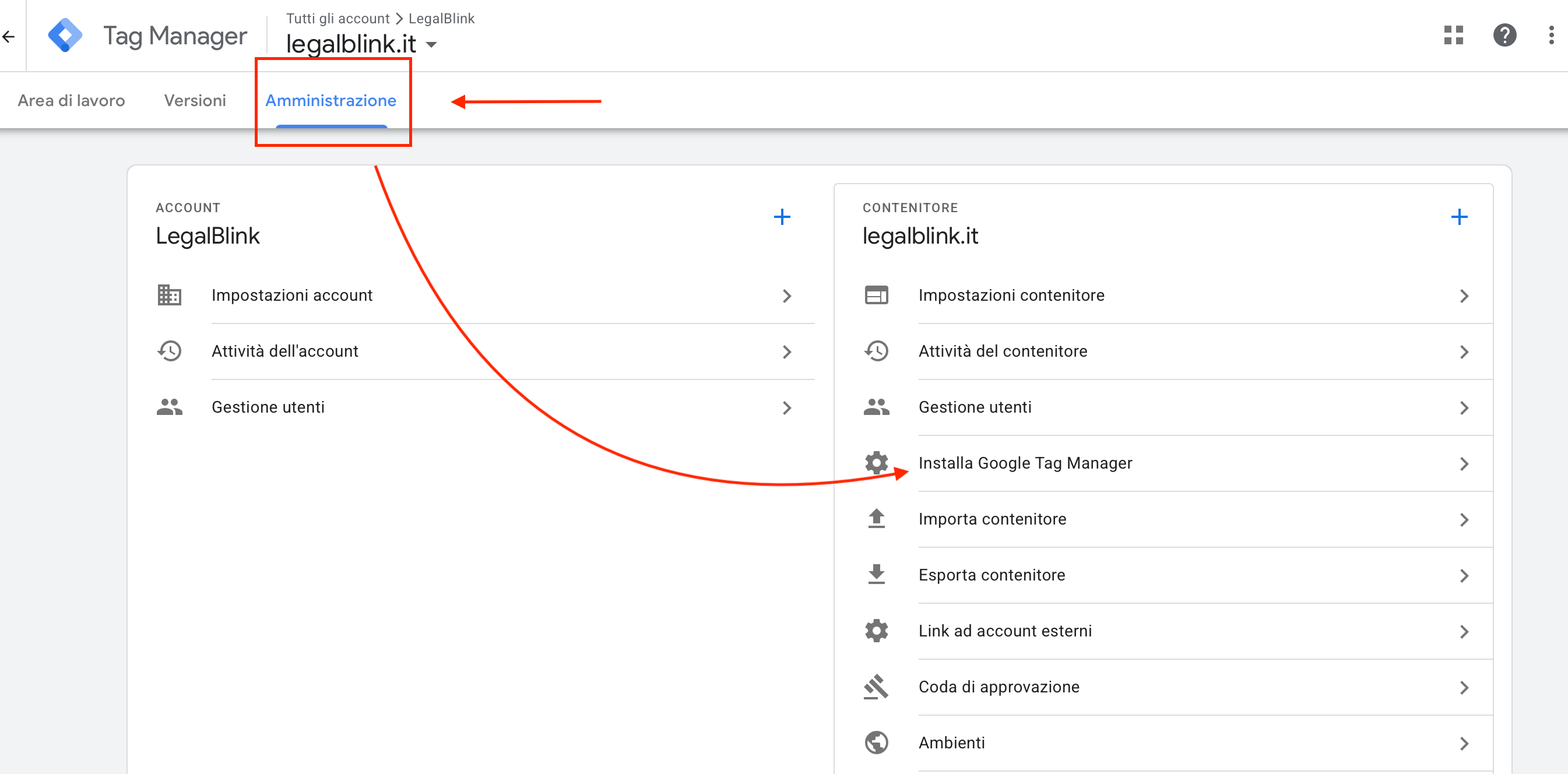Expand Impostazioni contenitore chevron
1568x774 pixels.
tap(1464, 296)
